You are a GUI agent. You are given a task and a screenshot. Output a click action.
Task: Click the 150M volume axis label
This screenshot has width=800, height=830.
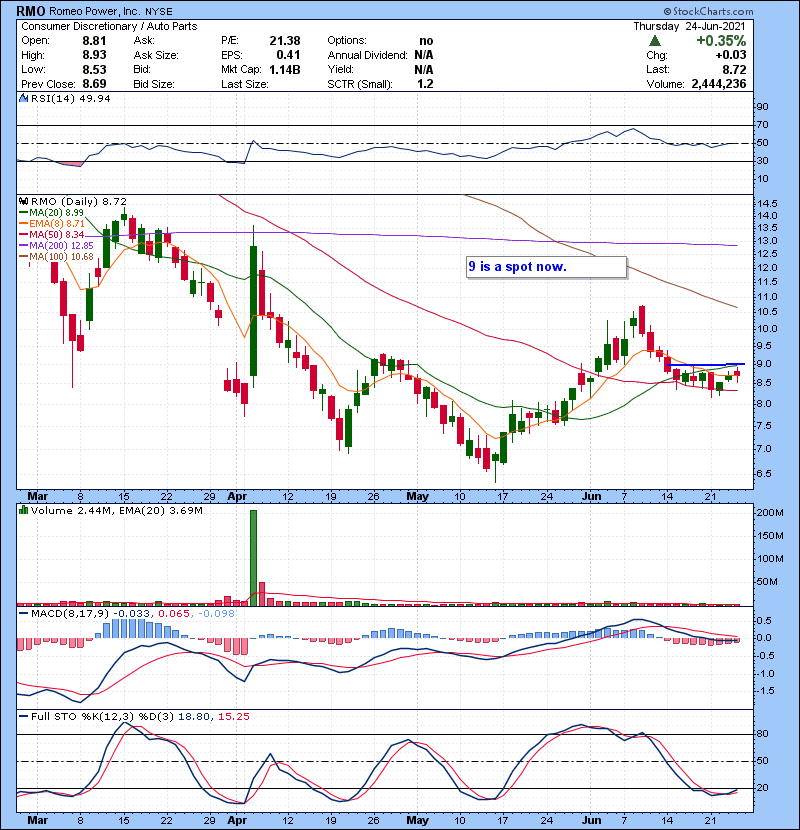[770, 536]
